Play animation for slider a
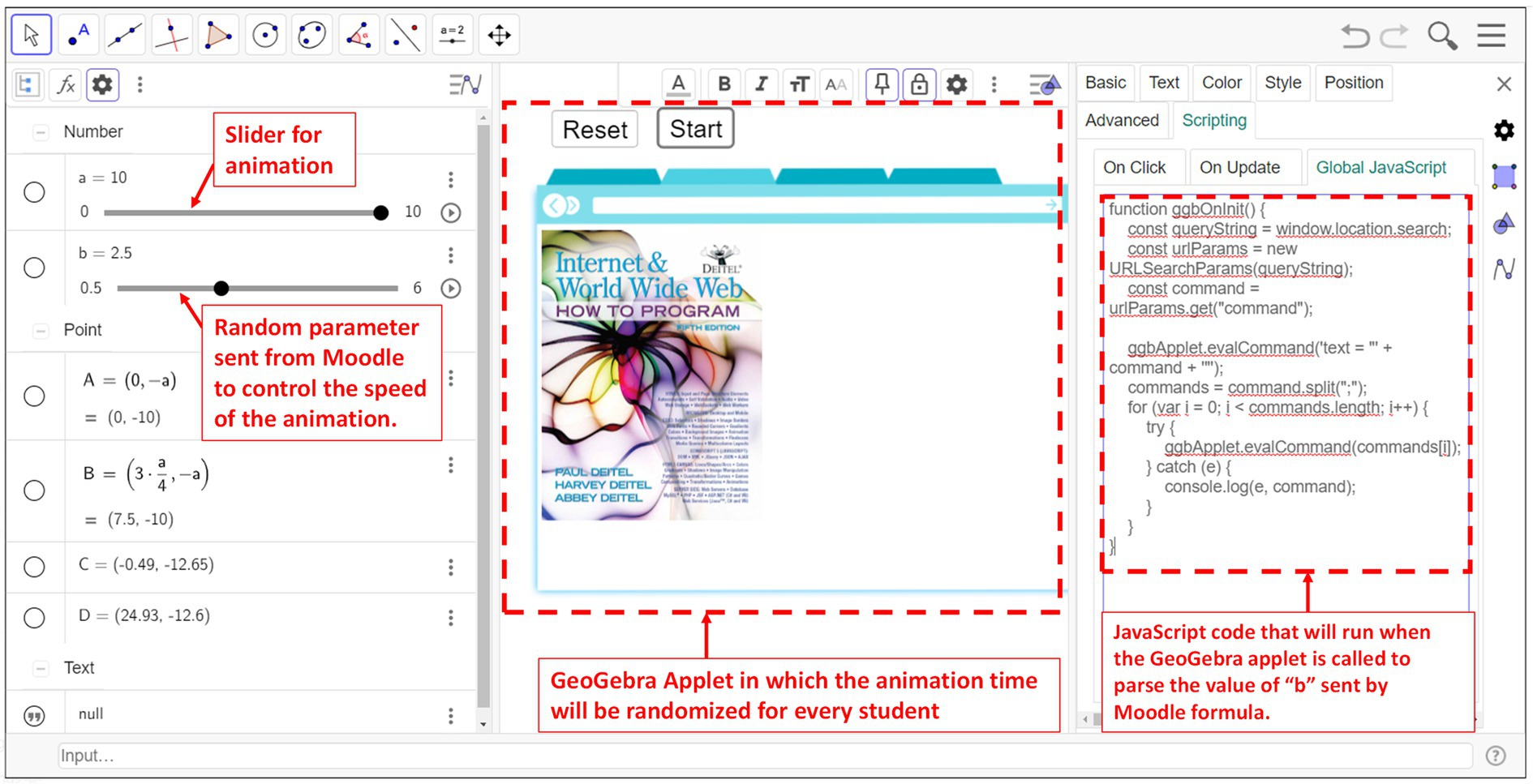The height and width of the screenshot is (784, 1533). (450, 212)
